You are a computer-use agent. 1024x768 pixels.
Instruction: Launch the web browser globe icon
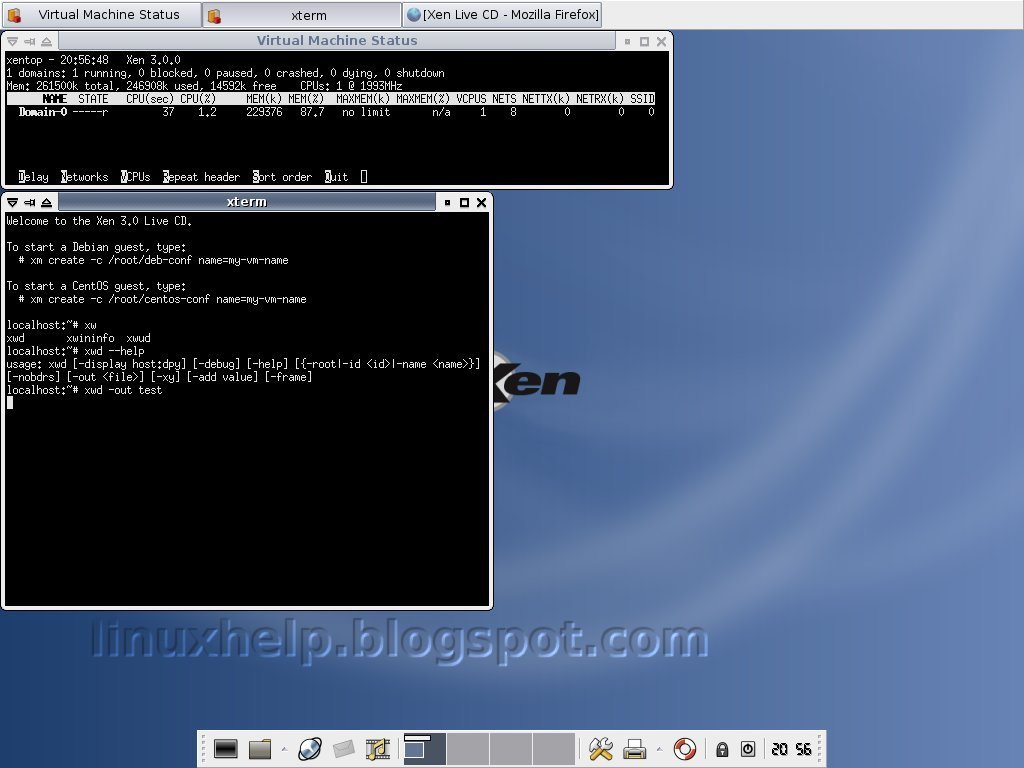coord(310,748)
